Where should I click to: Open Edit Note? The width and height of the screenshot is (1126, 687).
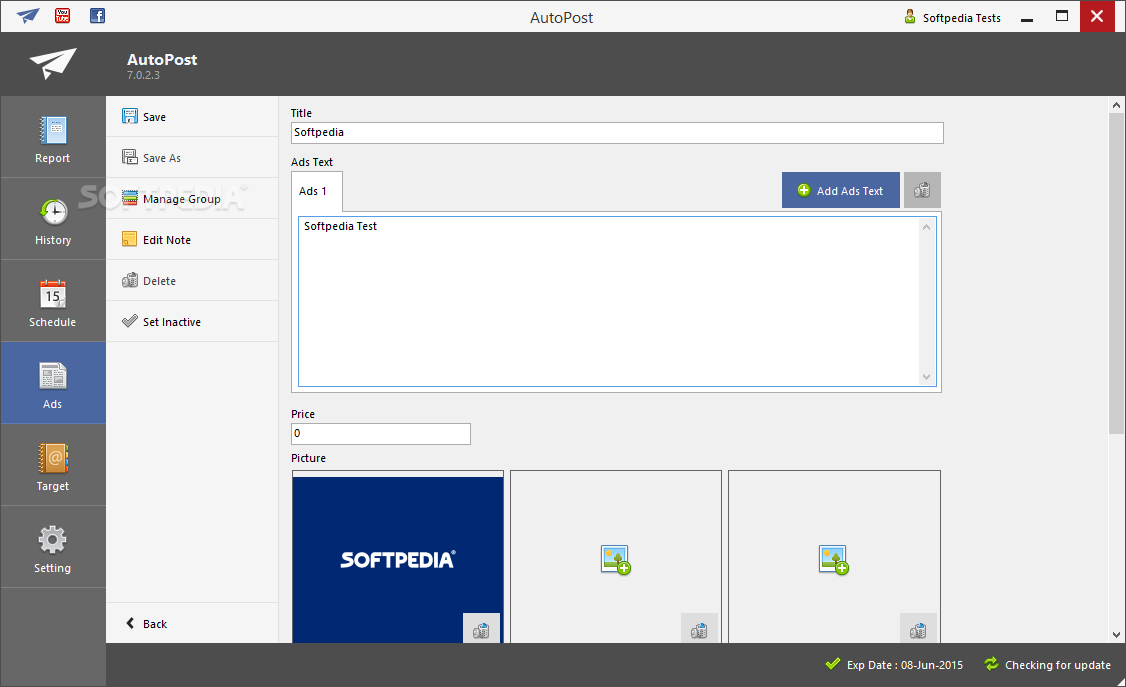[192, 239]
